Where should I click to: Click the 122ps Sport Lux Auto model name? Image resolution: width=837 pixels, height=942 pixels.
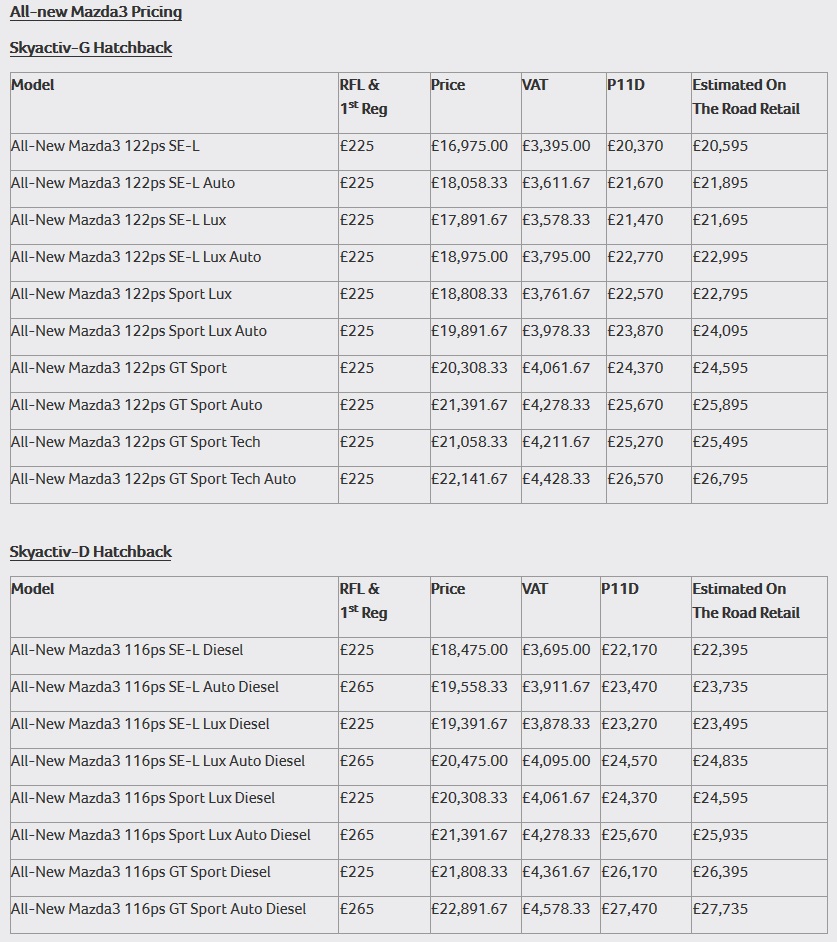click(139, 331)
